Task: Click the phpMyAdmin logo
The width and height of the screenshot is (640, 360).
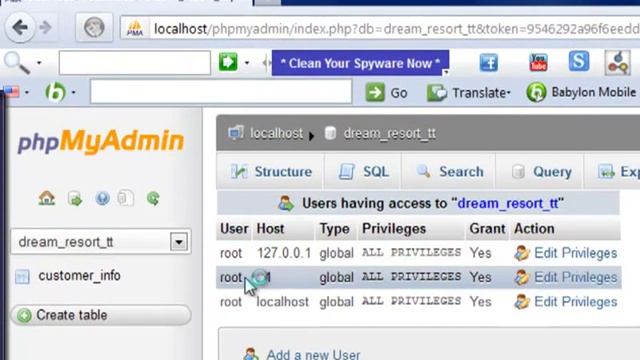Action: pyautogui.click(x=100, y=141)
